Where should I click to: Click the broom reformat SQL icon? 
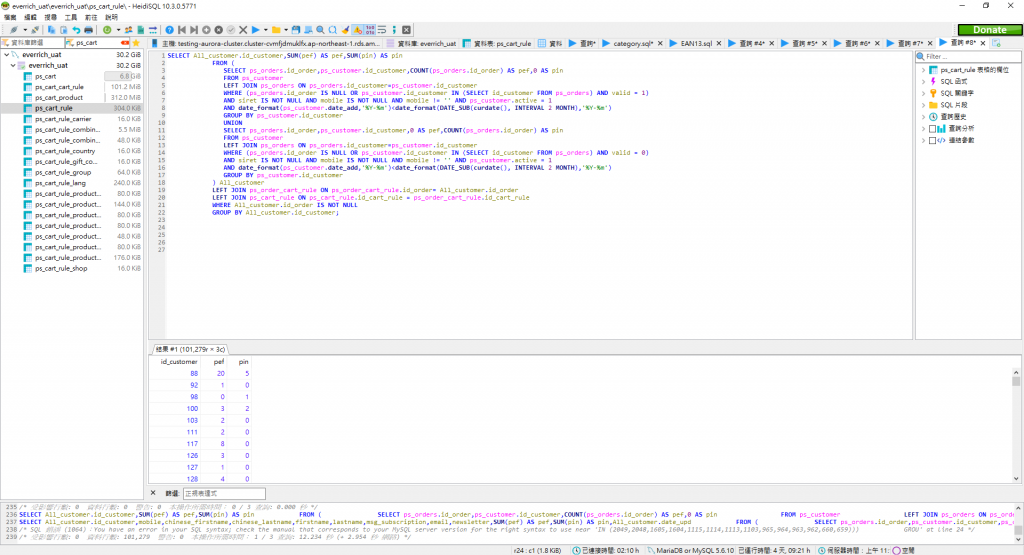point(345,30)
